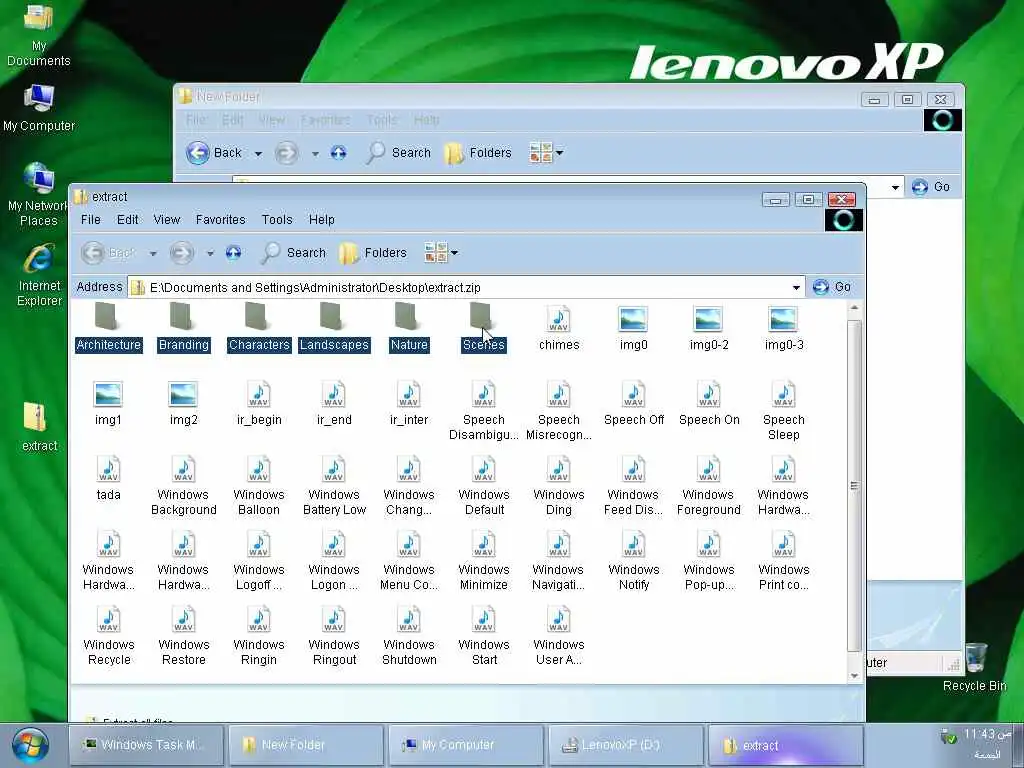Screen dimensions: 1024x768
Task: Open the Architecture folder in extract window
Action: pos(108,328)
